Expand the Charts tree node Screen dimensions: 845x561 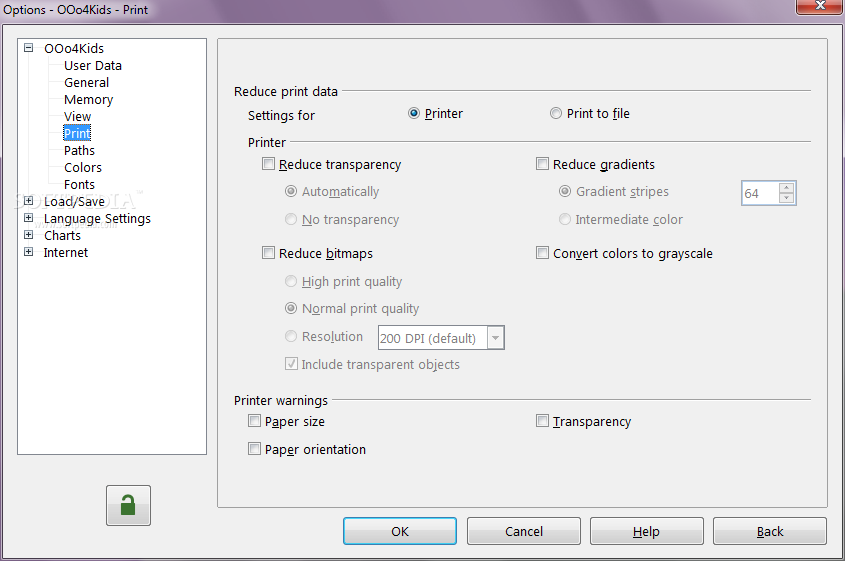(29, 235)
